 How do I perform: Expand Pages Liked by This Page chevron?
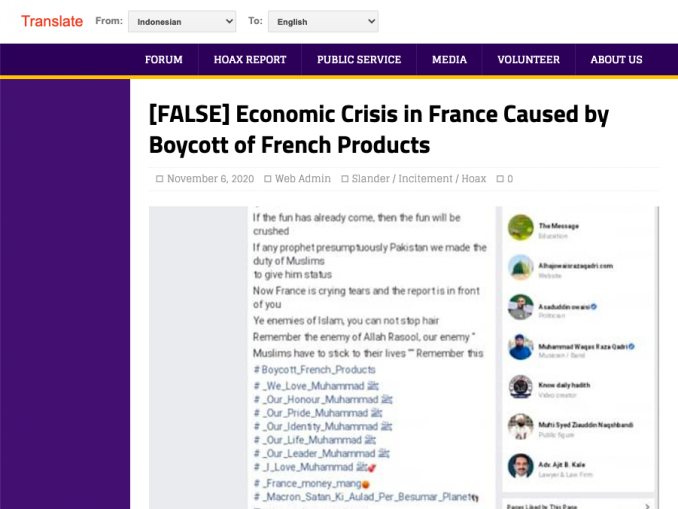647,506
